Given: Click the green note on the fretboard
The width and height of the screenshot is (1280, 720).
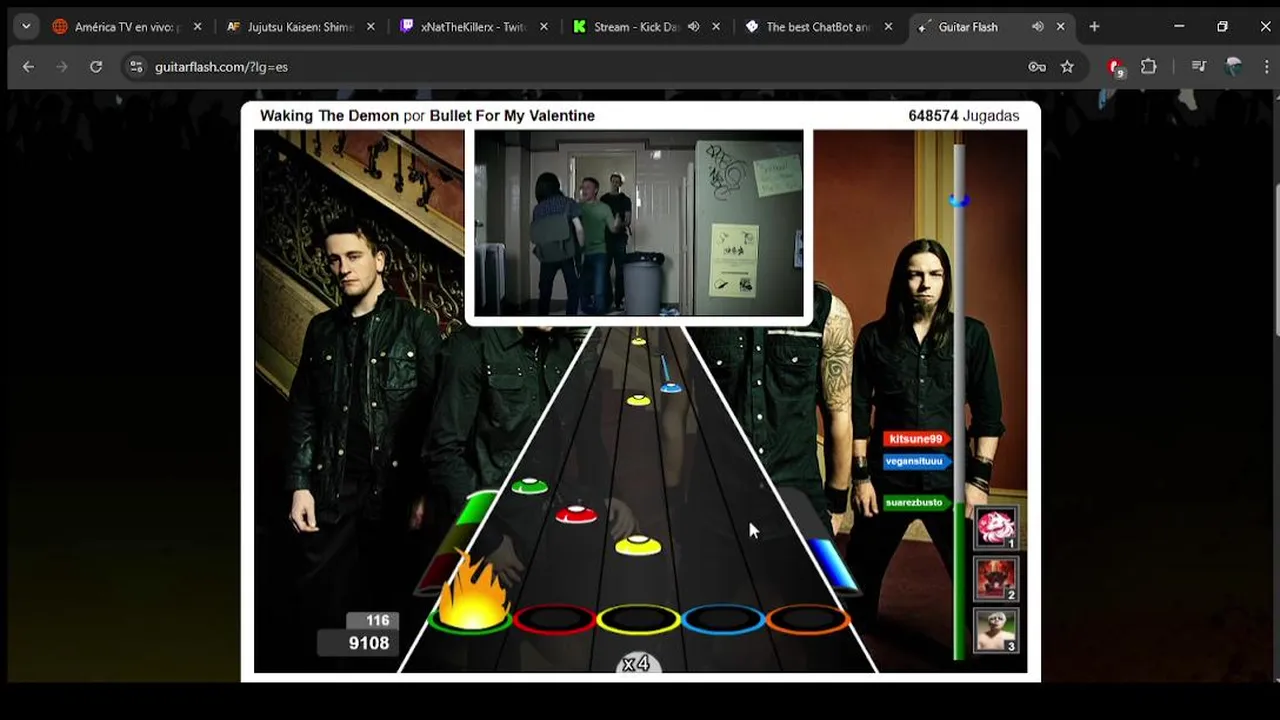Looking at the screenshot, I should 529,487.
